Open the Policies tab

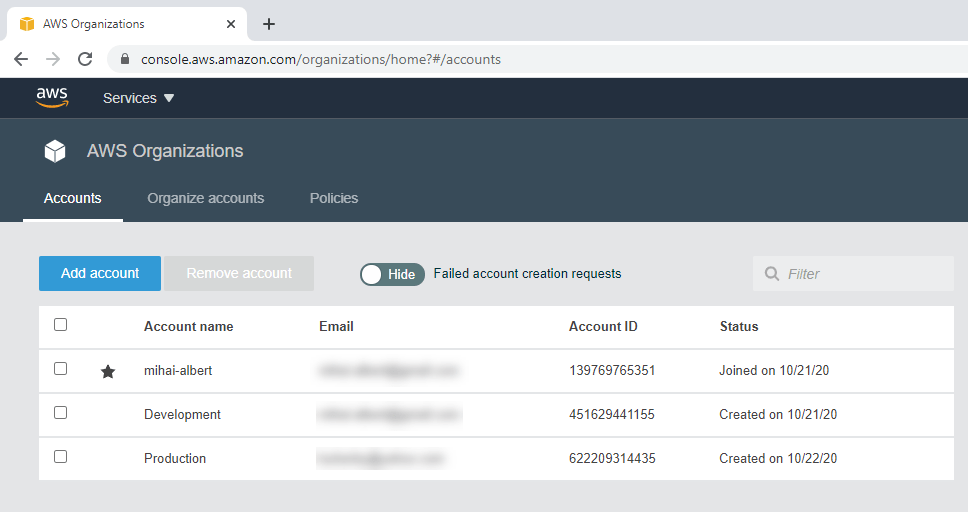click(333, 198)
